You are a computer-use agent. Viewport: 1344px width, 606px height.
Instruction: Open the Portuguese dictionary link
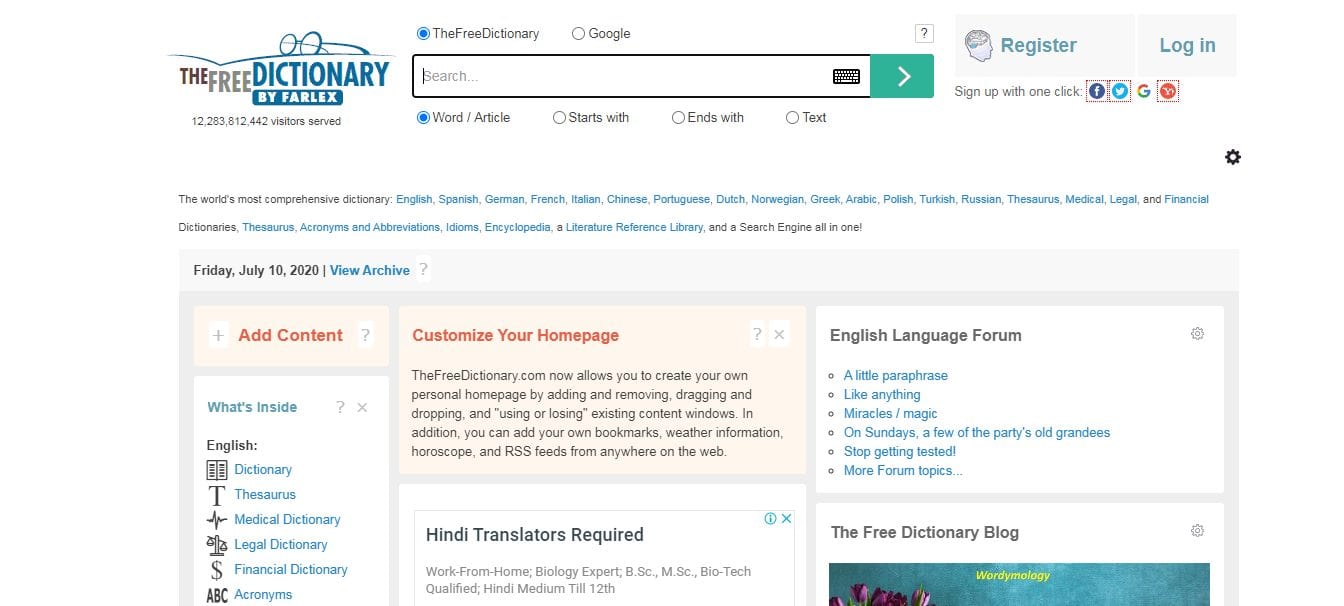(682, 199)
